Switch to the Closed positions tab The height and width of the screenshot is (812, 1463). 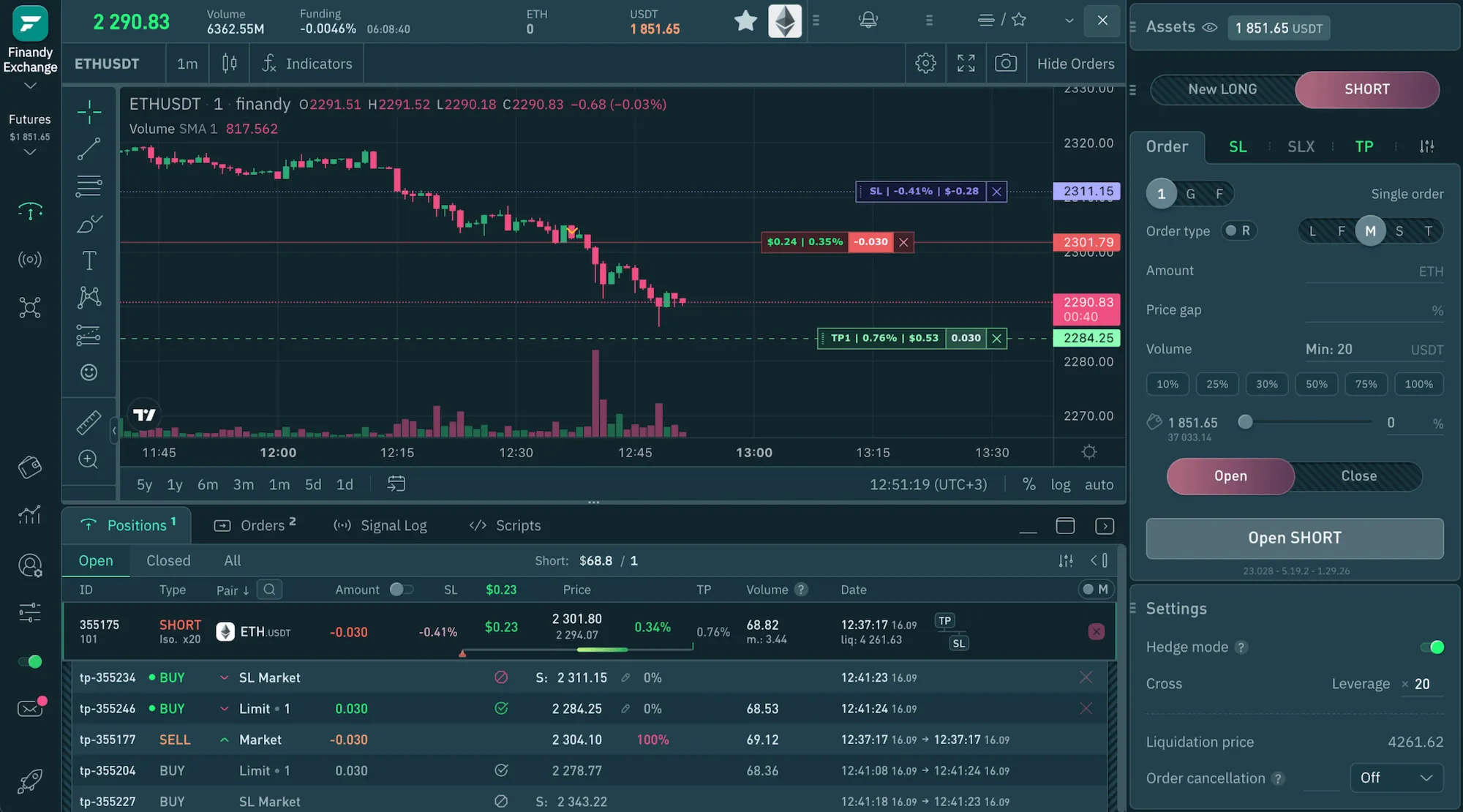pos(168,560)
